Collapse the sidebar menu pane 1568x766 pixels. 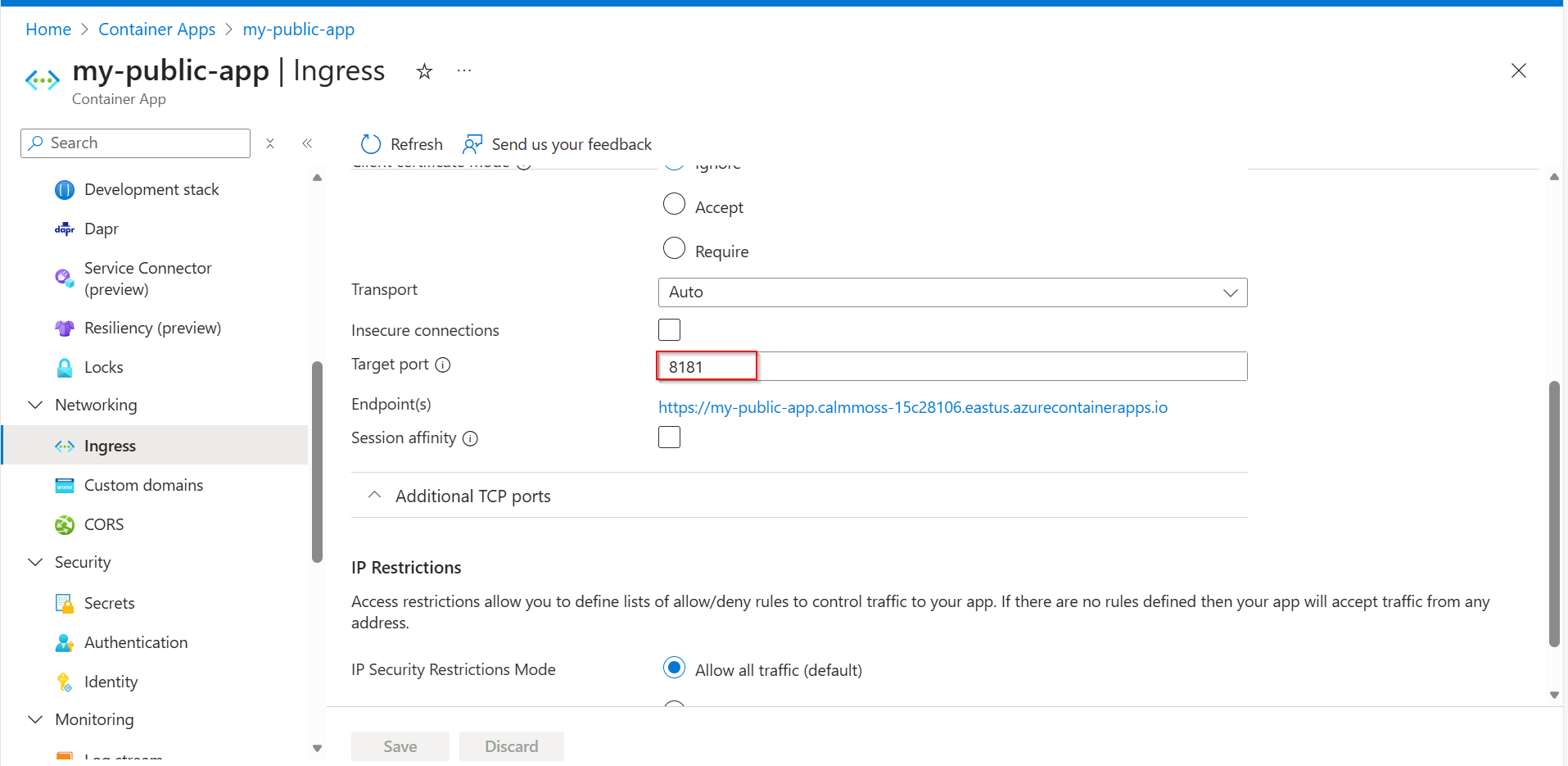307,143
